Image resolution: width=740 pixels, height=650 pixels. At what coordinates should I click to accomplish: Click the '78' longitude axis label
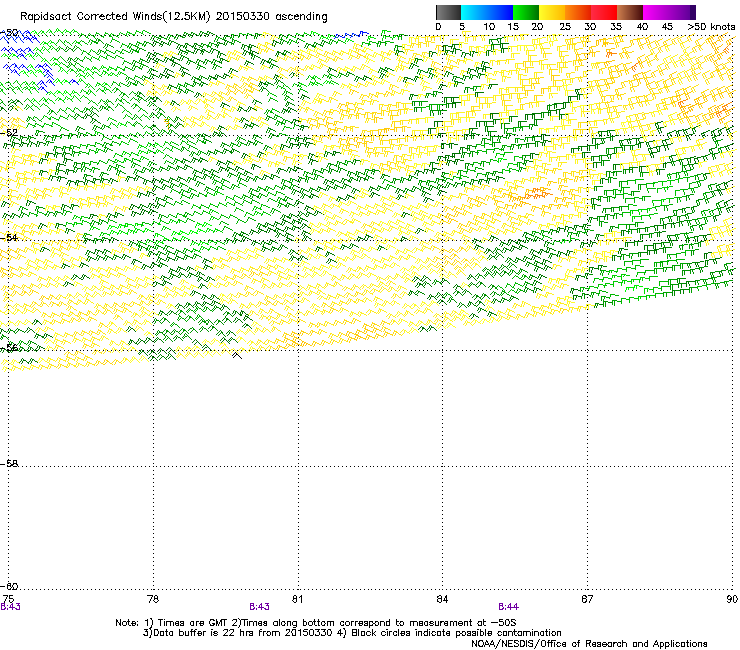(x=152, y=599)
